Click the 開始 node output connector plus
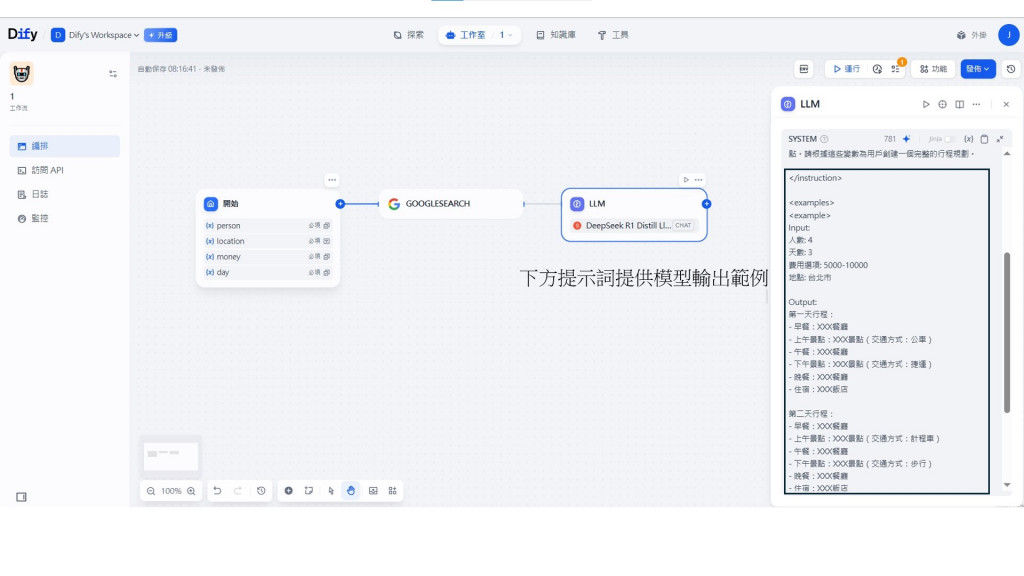1024x576 pixels. pyautogui.click(x=340, y=204)
